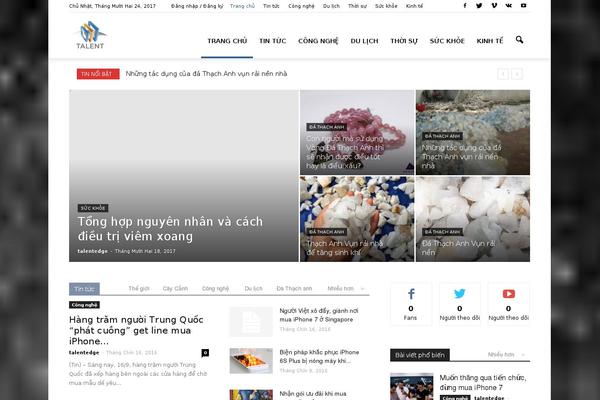The width and height of the screenshot is (600, 400).
Task: Click talentedge author on featured article
Action: point(93,251)
